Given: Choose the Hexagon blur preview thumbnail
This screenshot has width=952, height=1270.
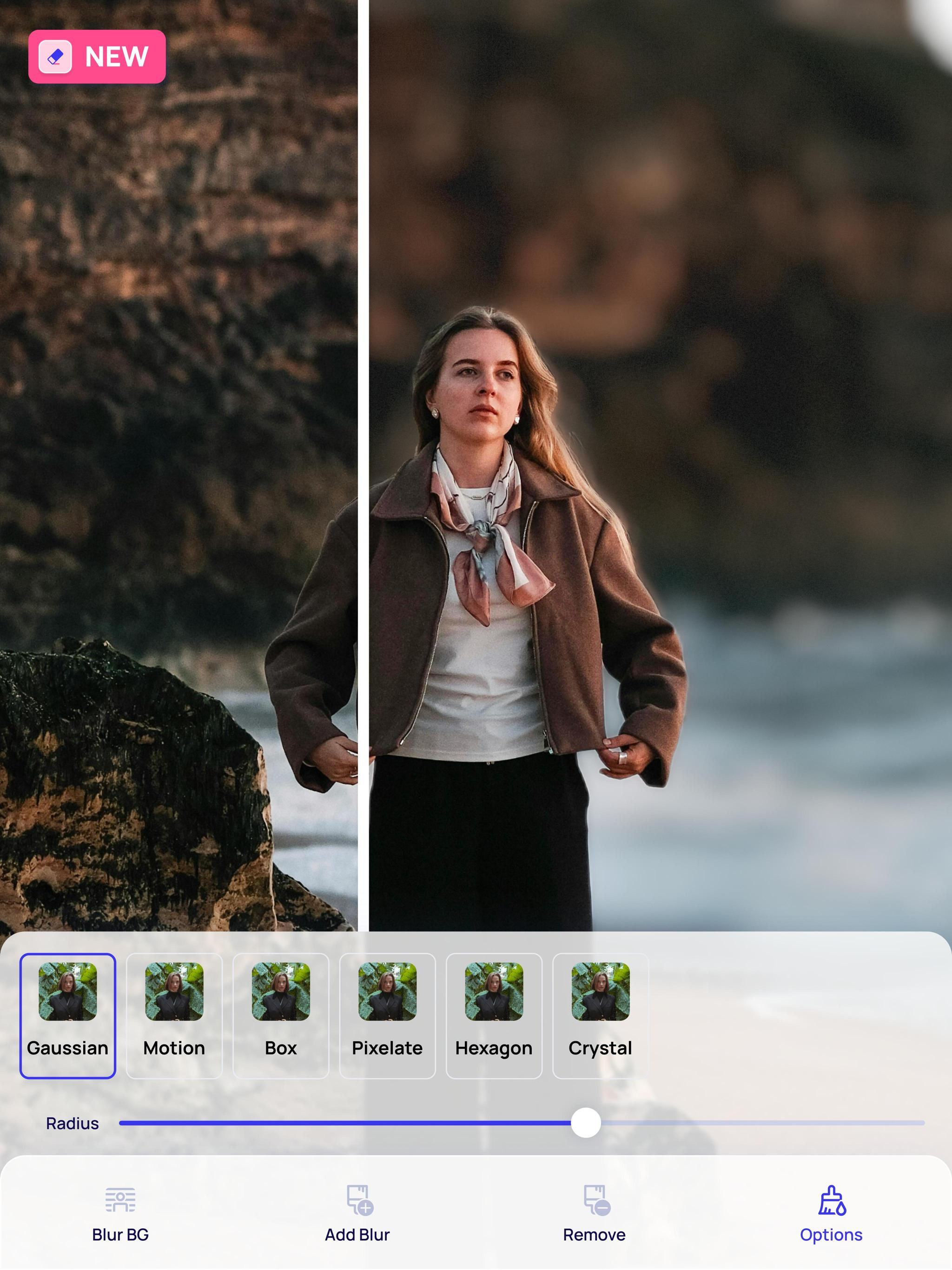Looking at the screenshot, I should click(x=494, y=992).
